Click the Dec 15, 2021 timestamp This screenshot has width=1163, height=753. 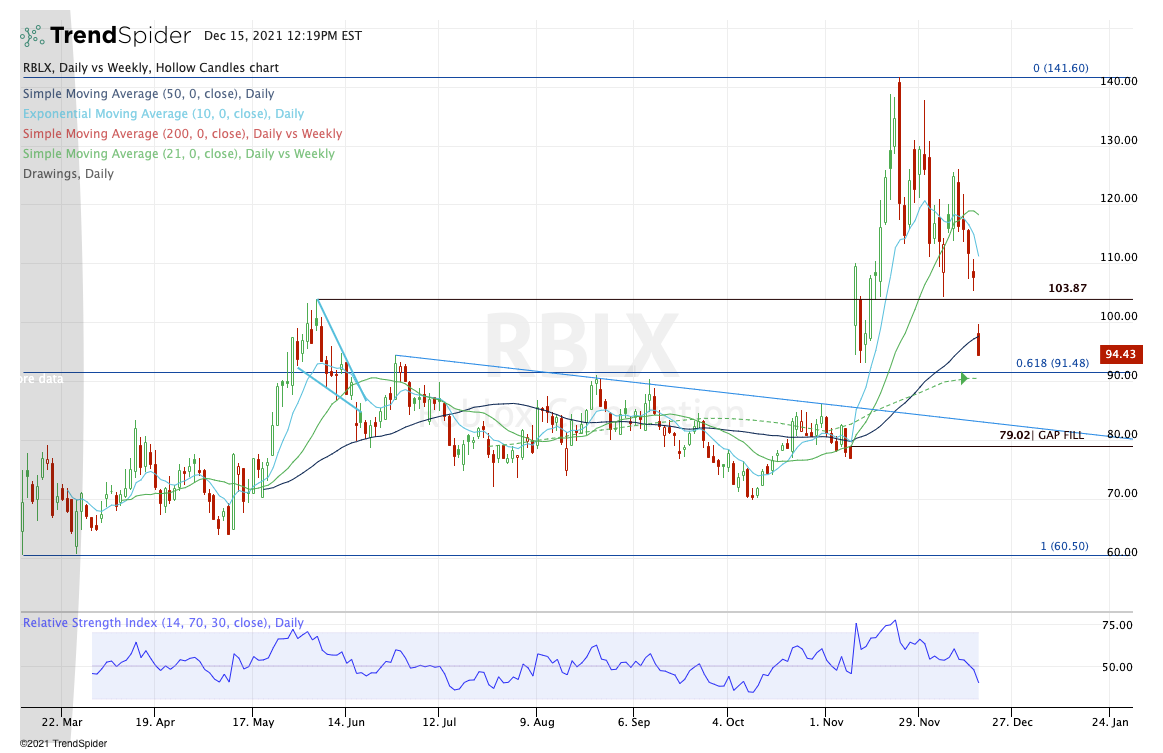coord(282,36)
